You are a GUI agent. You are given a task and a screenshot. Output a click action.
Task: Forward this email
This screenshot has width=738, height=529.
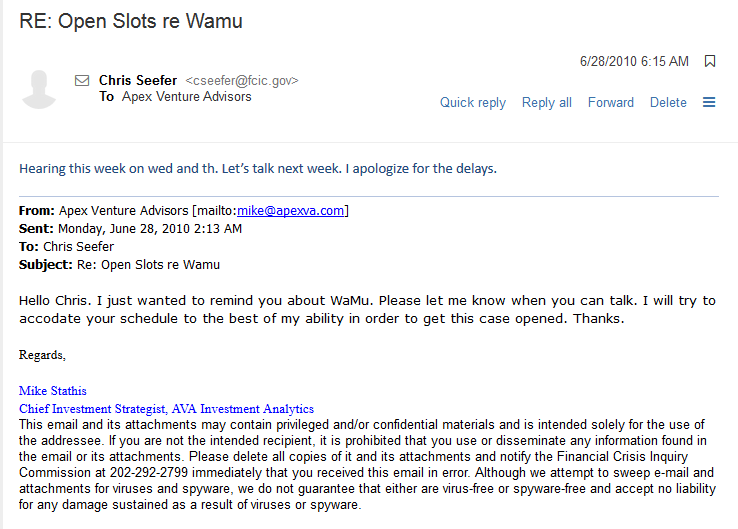pos(611,102)
